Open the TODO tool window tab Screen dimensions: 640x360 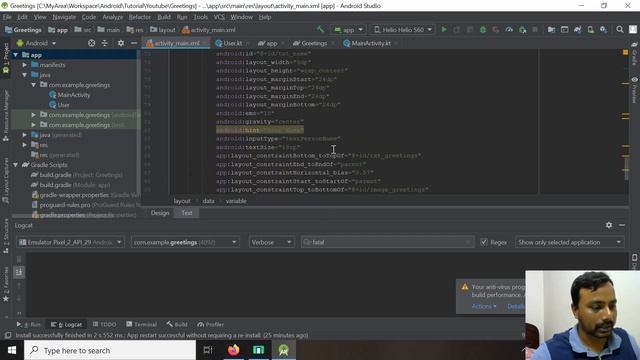click(x=104, y=324)
